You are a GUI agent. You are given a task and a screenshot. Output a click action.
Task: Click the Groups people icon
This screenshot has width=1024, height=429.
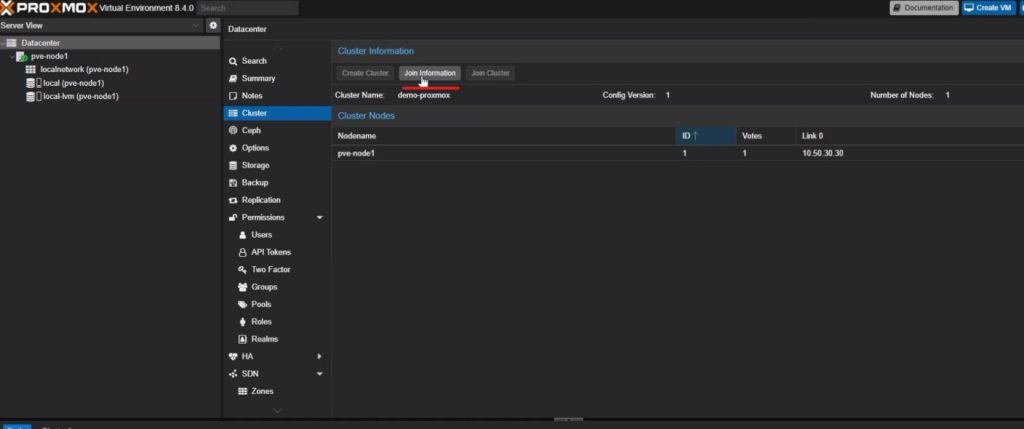pyautogui.click(x=242, y=287)
